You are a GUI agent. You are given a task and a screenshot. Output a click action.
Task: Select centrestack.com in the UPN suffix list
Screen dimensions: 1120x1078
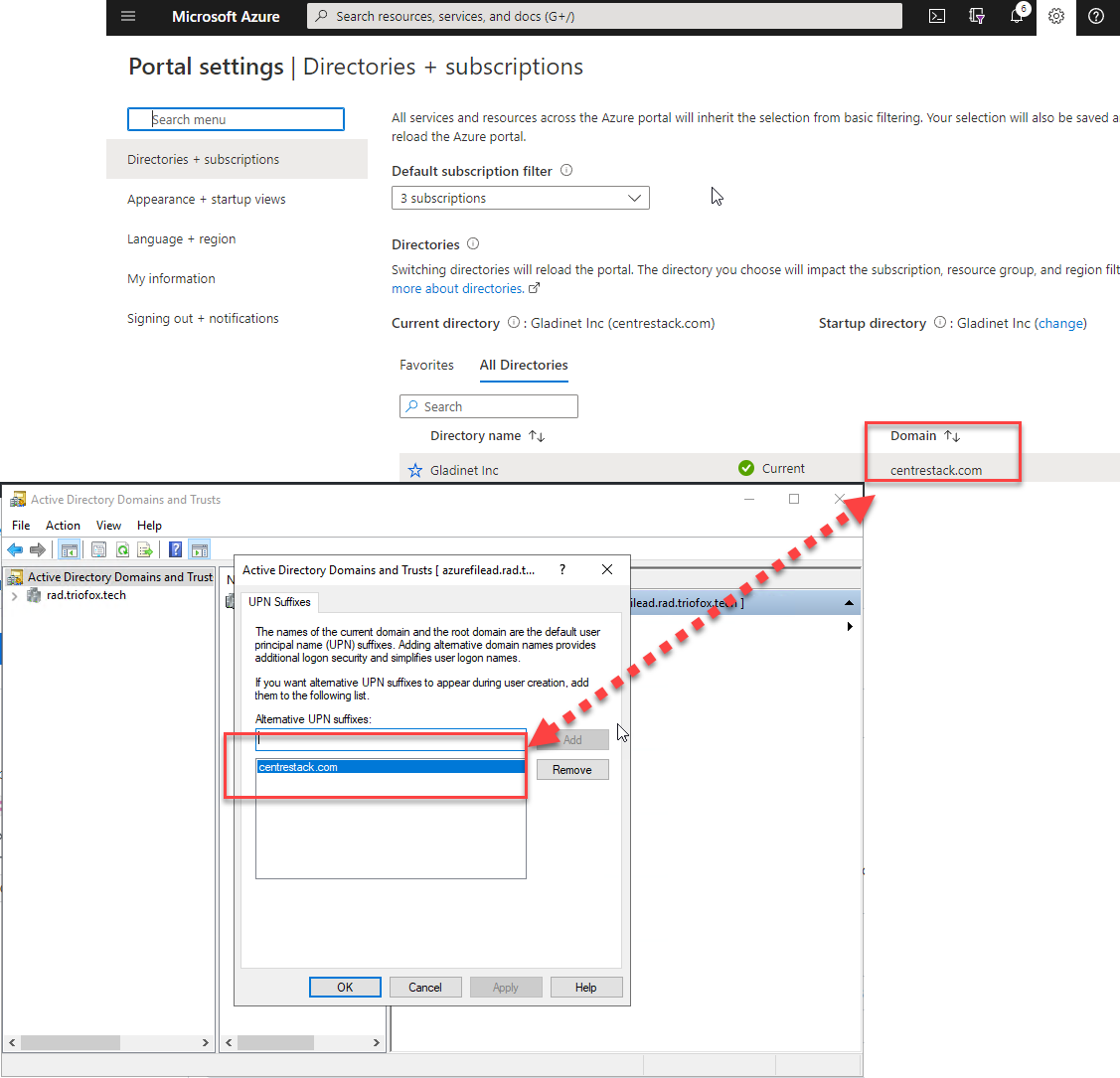[391, 767]
